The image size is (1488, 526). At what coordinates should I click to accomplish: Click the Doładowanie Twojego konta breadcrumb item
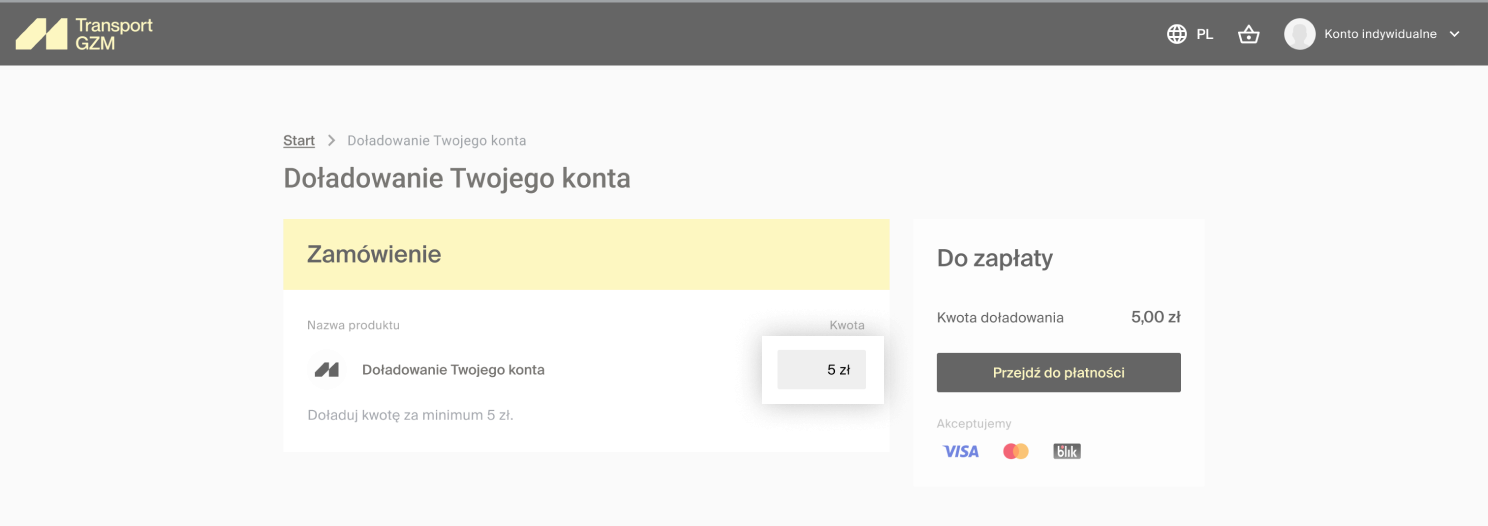(436, 141)
